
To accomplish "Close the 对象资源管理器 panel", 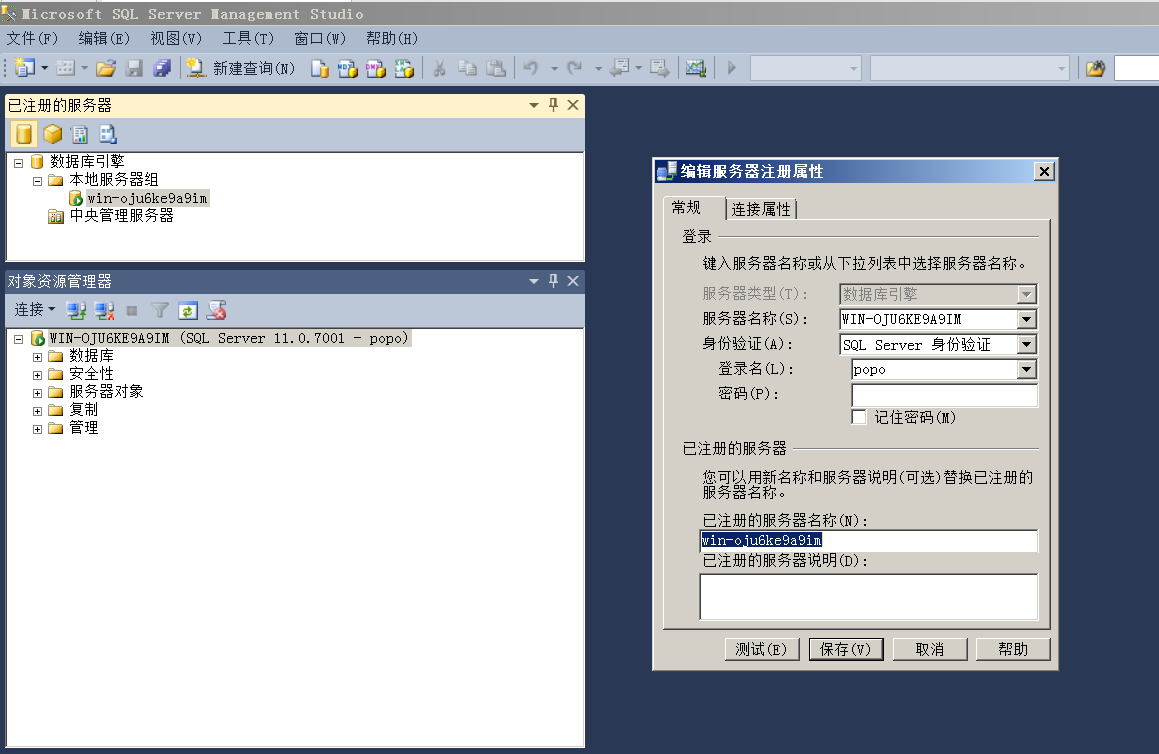I will 573,281.
